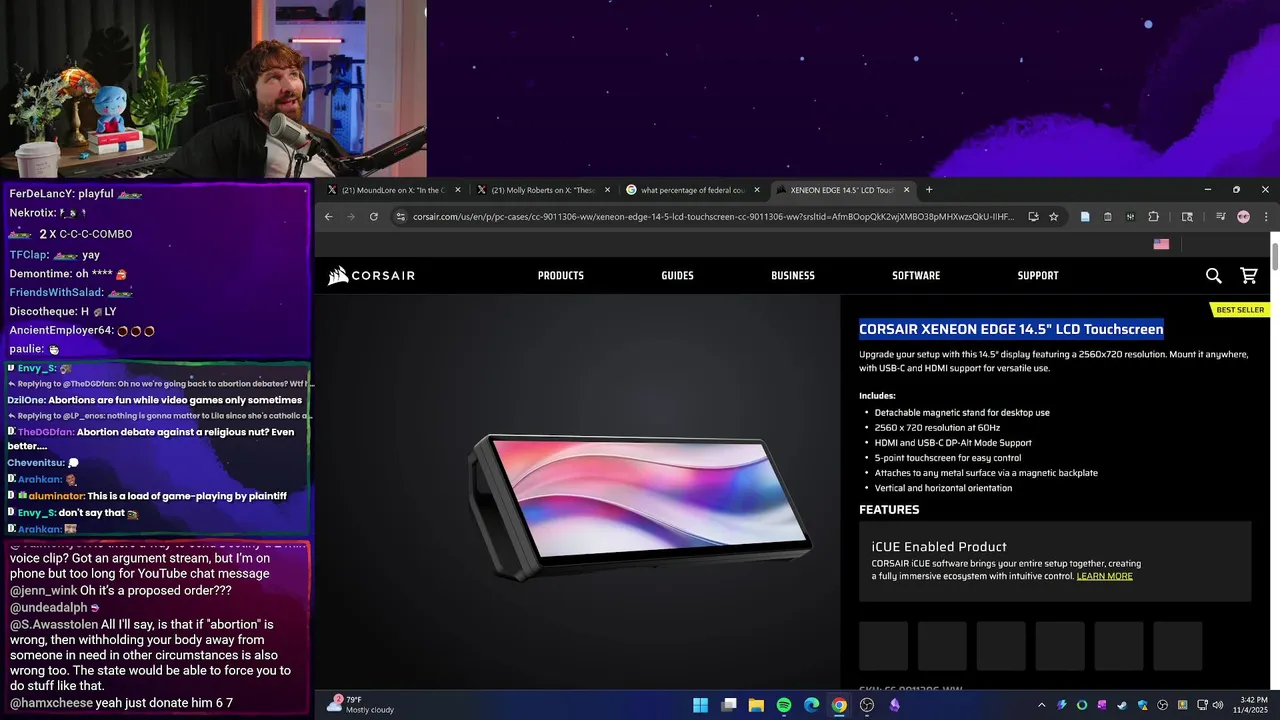Click the FEATURES heading
The width and height of the screenshot is (1280, 720).
click(889, 510)
